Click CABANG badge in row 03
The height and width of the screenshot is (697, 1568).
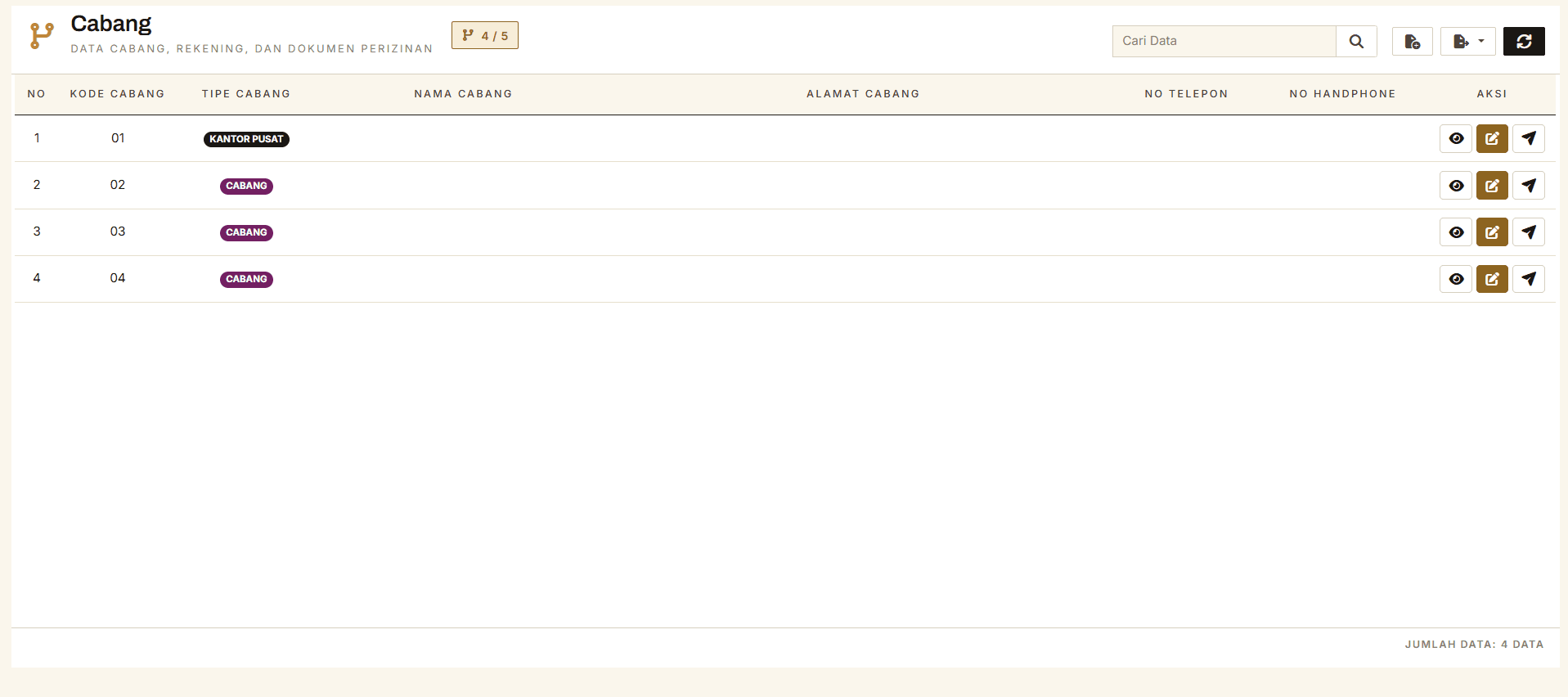coord(246,232)
